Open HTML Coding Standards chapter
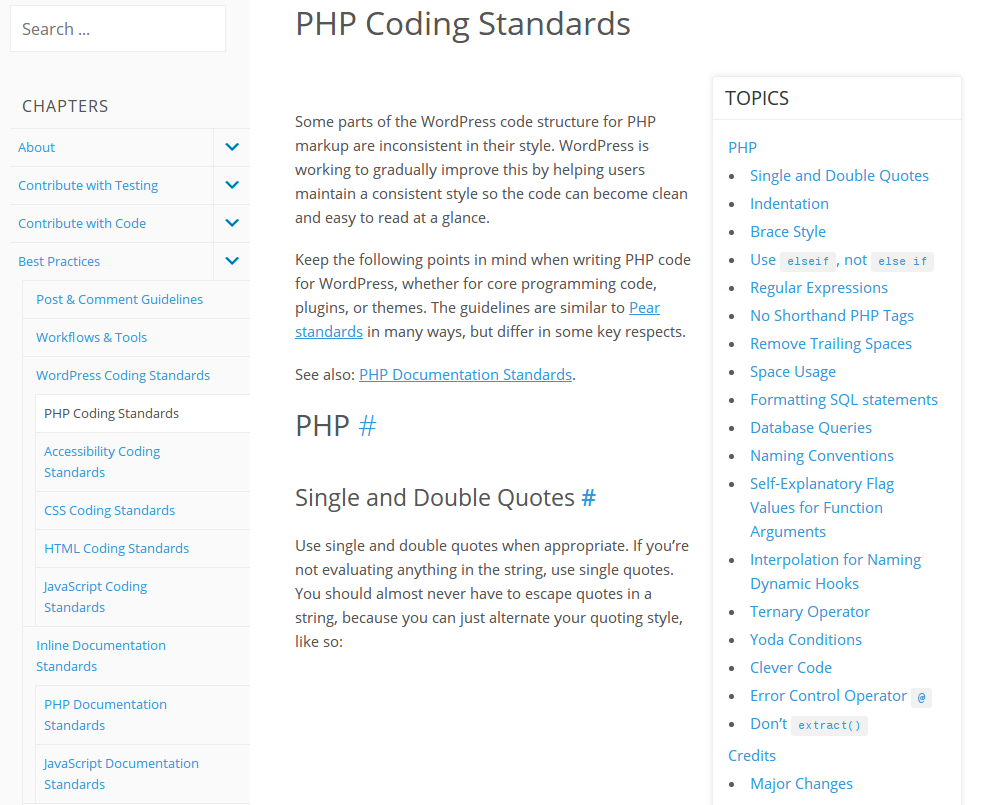 tap(116, 548)
